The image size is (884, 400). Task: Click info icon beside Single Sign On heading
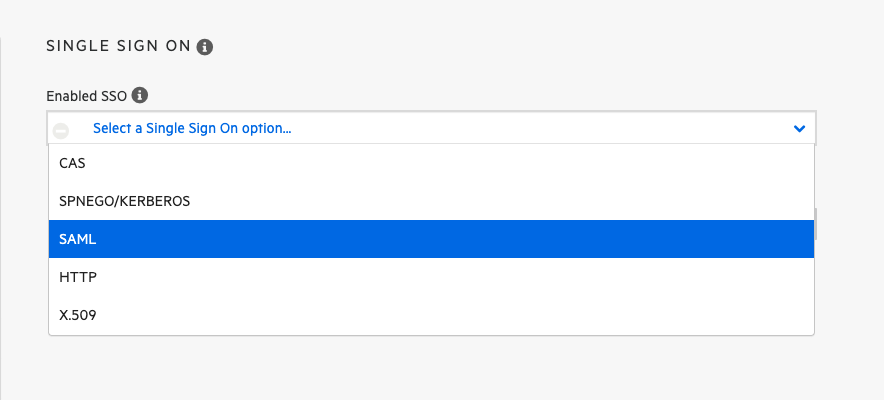205,46
